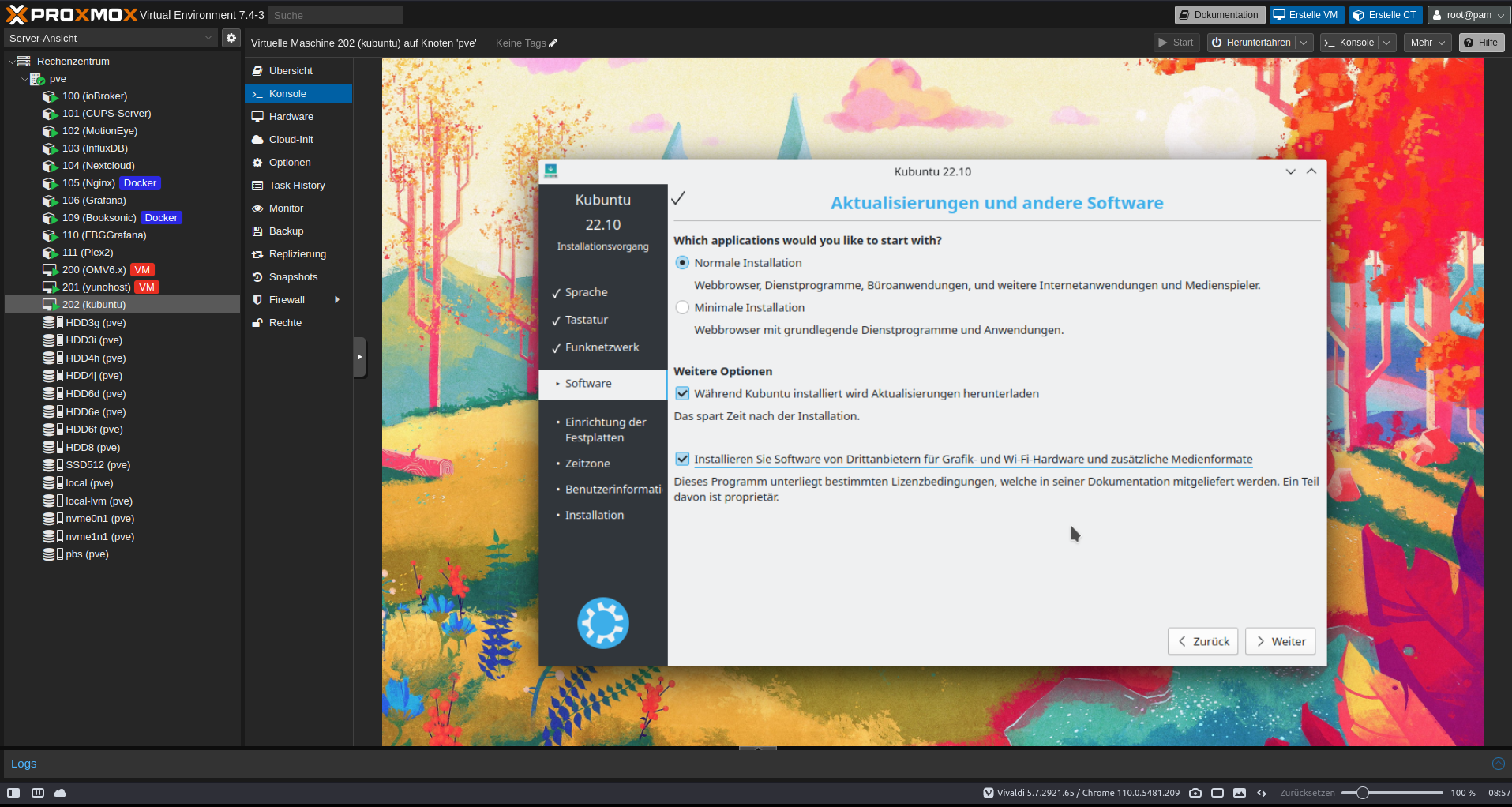
Task: Click the Dokumentation button
Action: coord(1220,15)
